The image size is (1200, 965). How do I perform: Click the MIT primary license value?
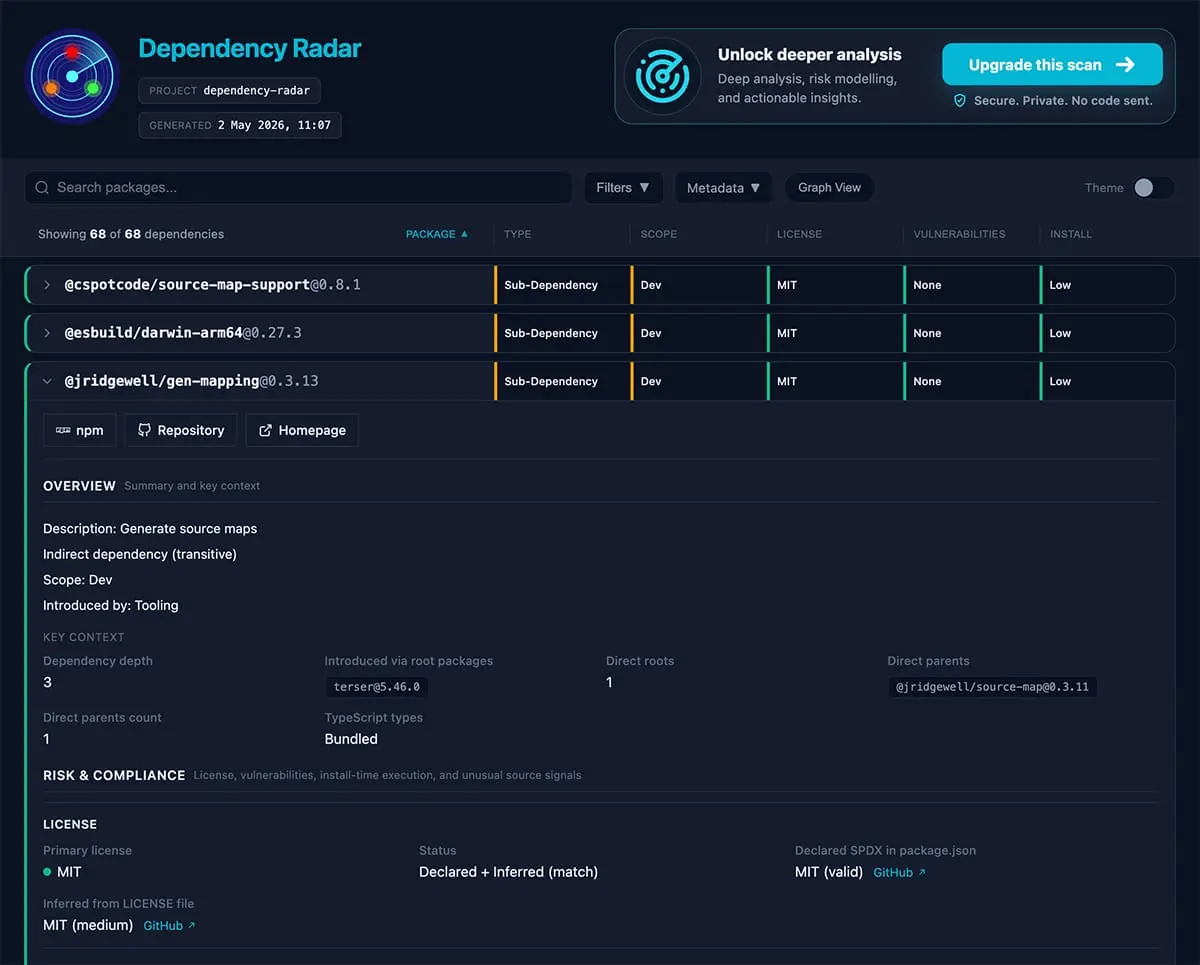pyautogui.click(x=69, y=872)
